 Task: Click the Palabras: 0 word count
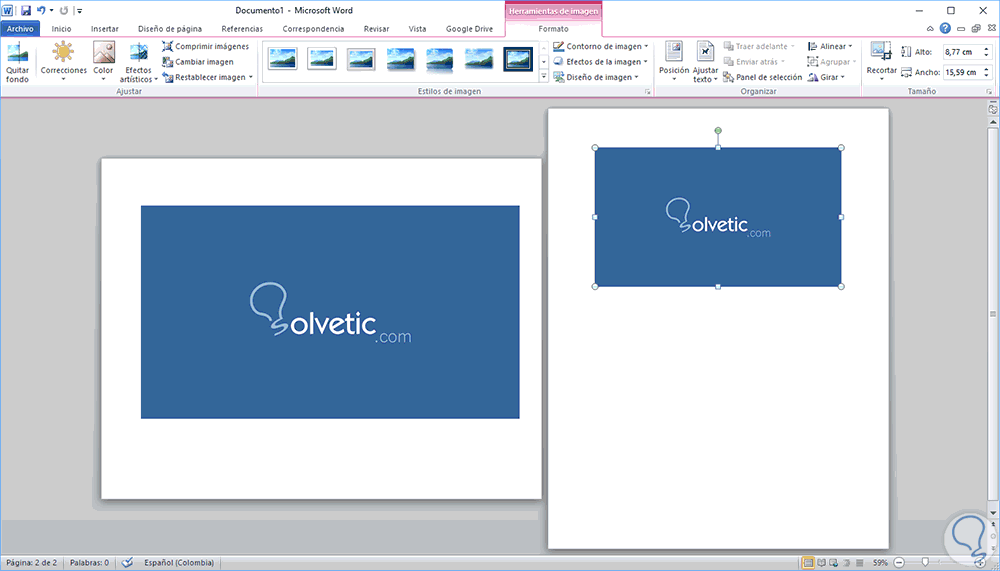click(x=89, y=563)
